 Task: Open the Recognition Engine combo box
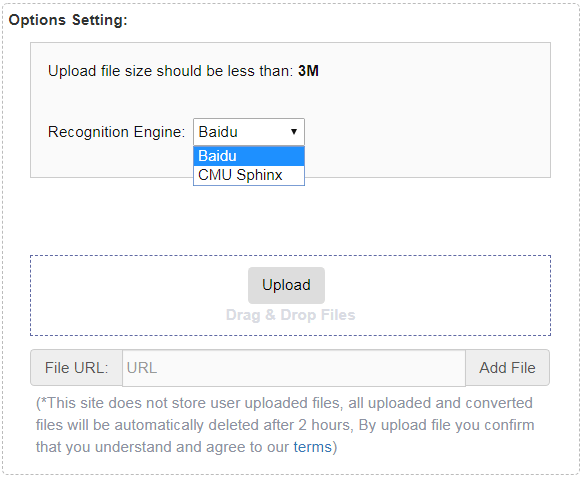[x=249, y=132]
